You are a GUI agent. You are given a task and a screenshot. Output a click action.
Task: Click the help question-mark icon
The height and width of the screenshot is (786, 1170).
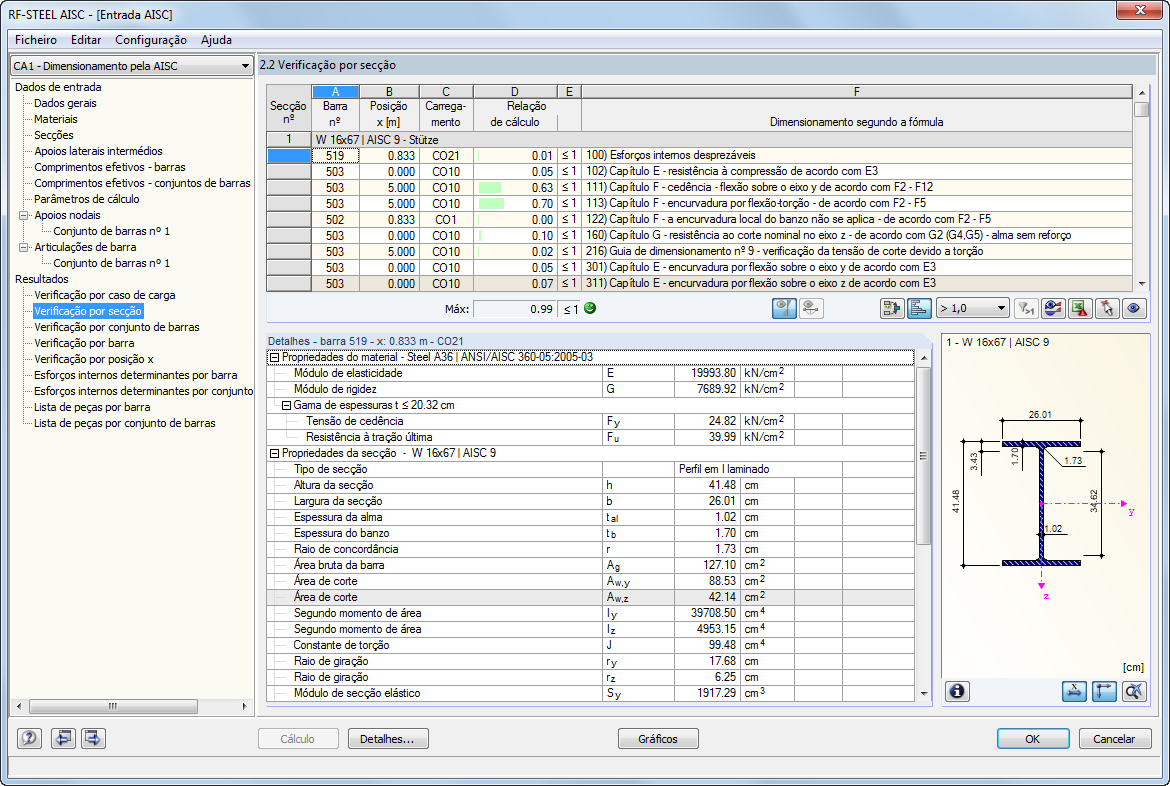(29, 738)
